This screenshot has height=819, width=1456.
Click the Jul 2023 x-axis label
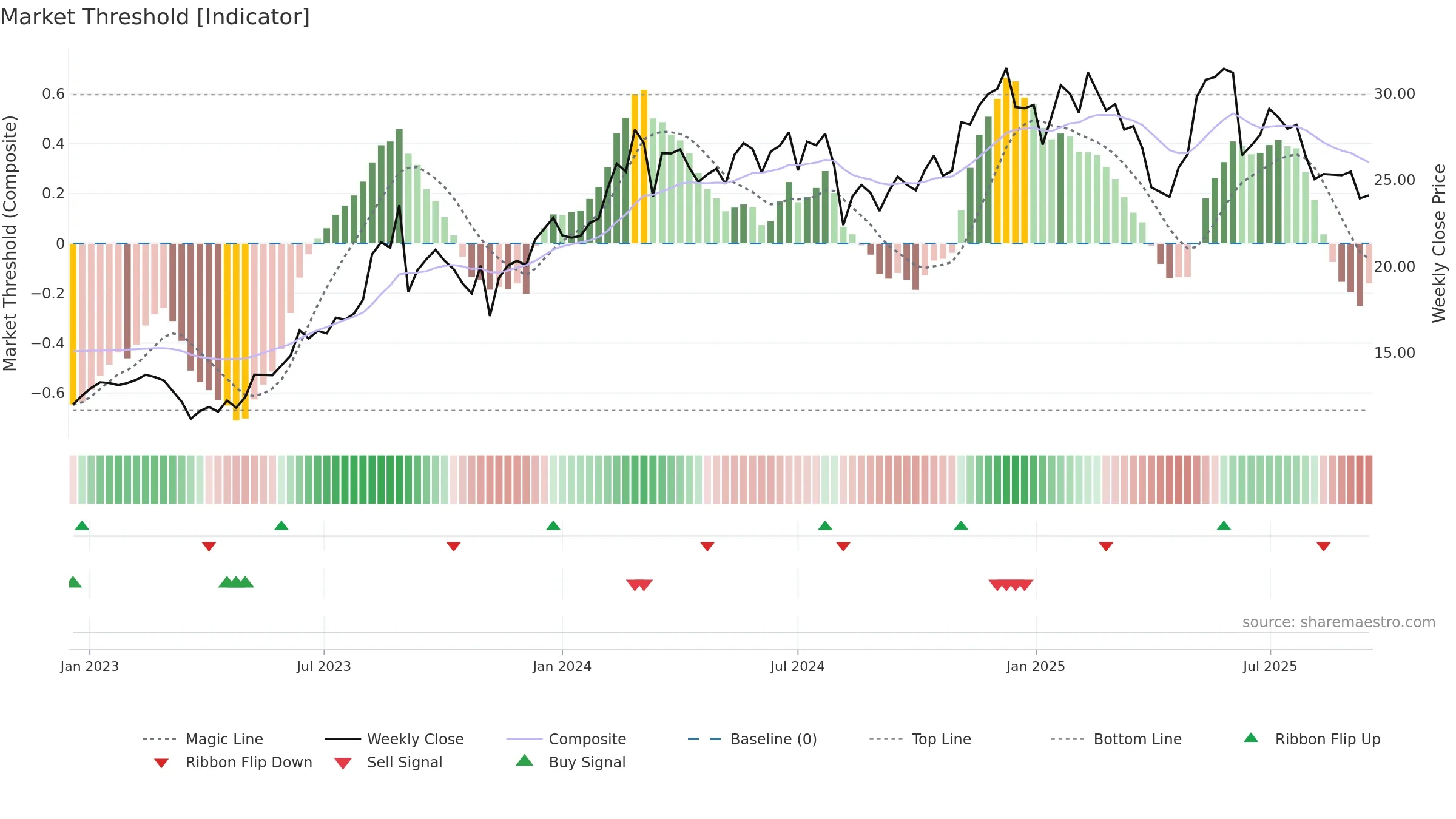pyautogui.click(x=324, y=666)
